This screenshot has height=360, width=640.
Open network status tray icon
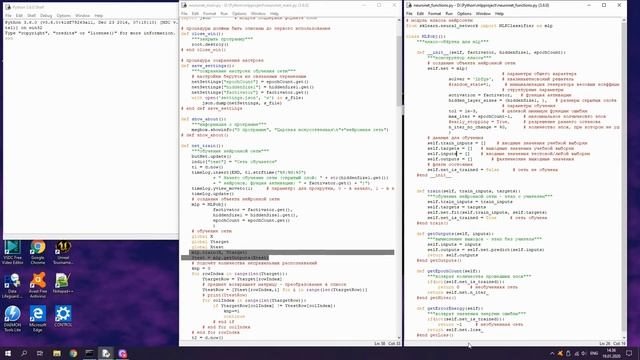[x=576, y=353]
